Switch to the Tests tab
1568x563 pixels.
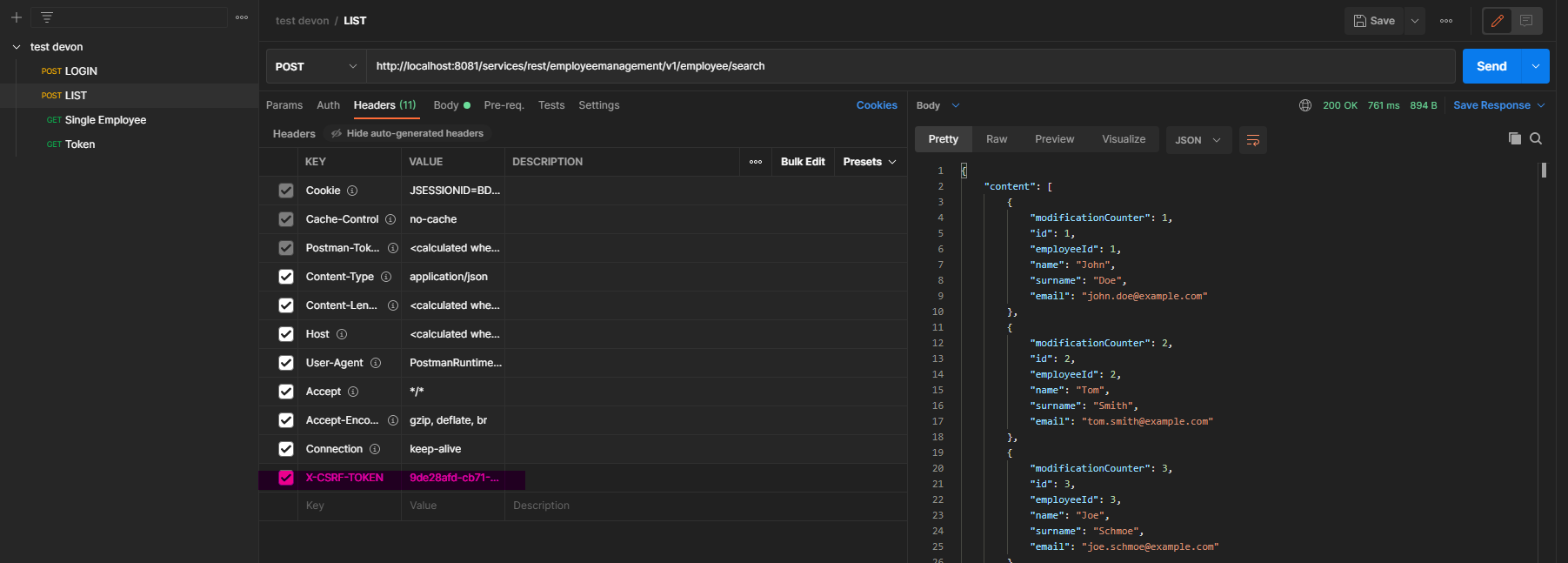coord(551,105)
